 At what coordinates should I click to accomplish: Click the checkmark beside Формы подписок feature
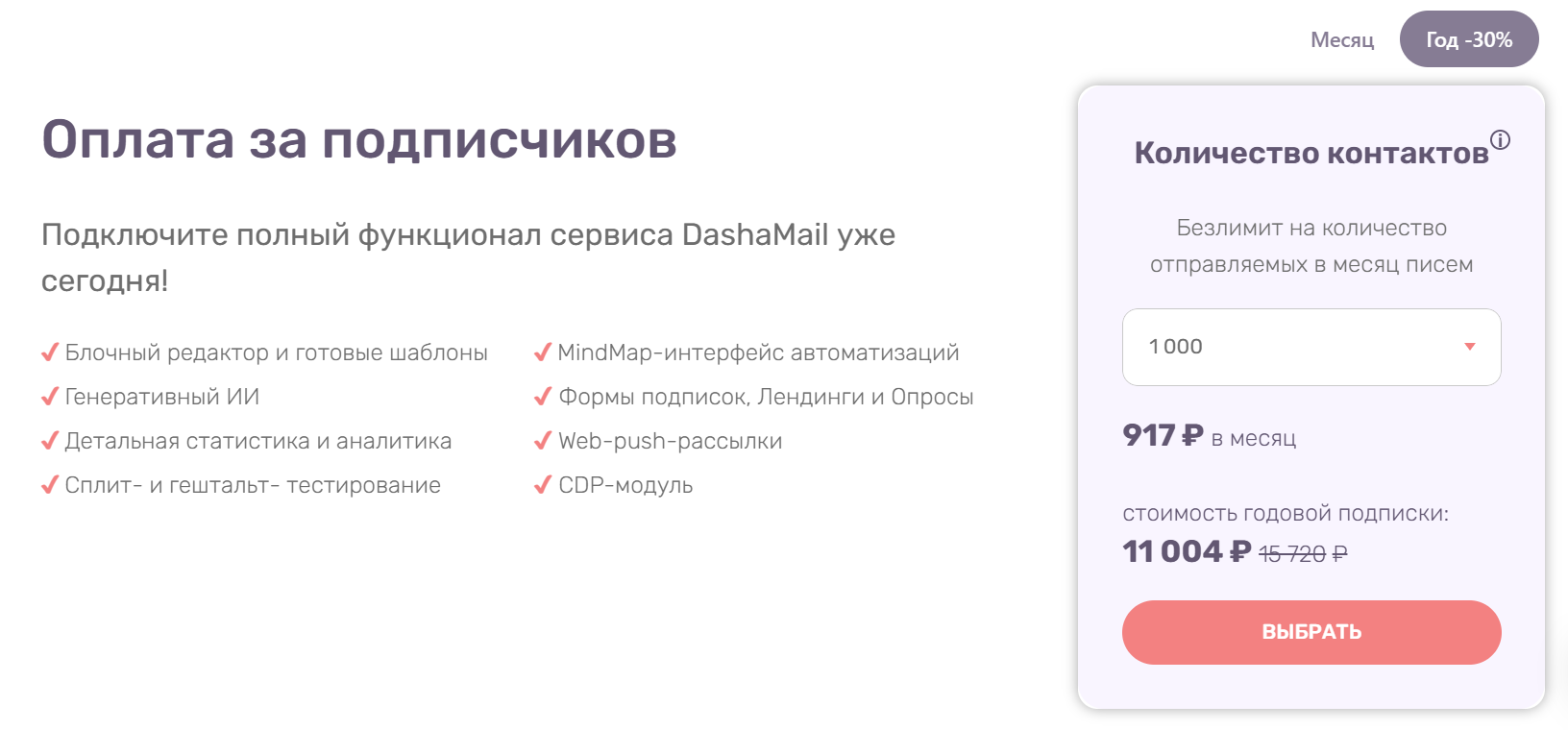542,396
